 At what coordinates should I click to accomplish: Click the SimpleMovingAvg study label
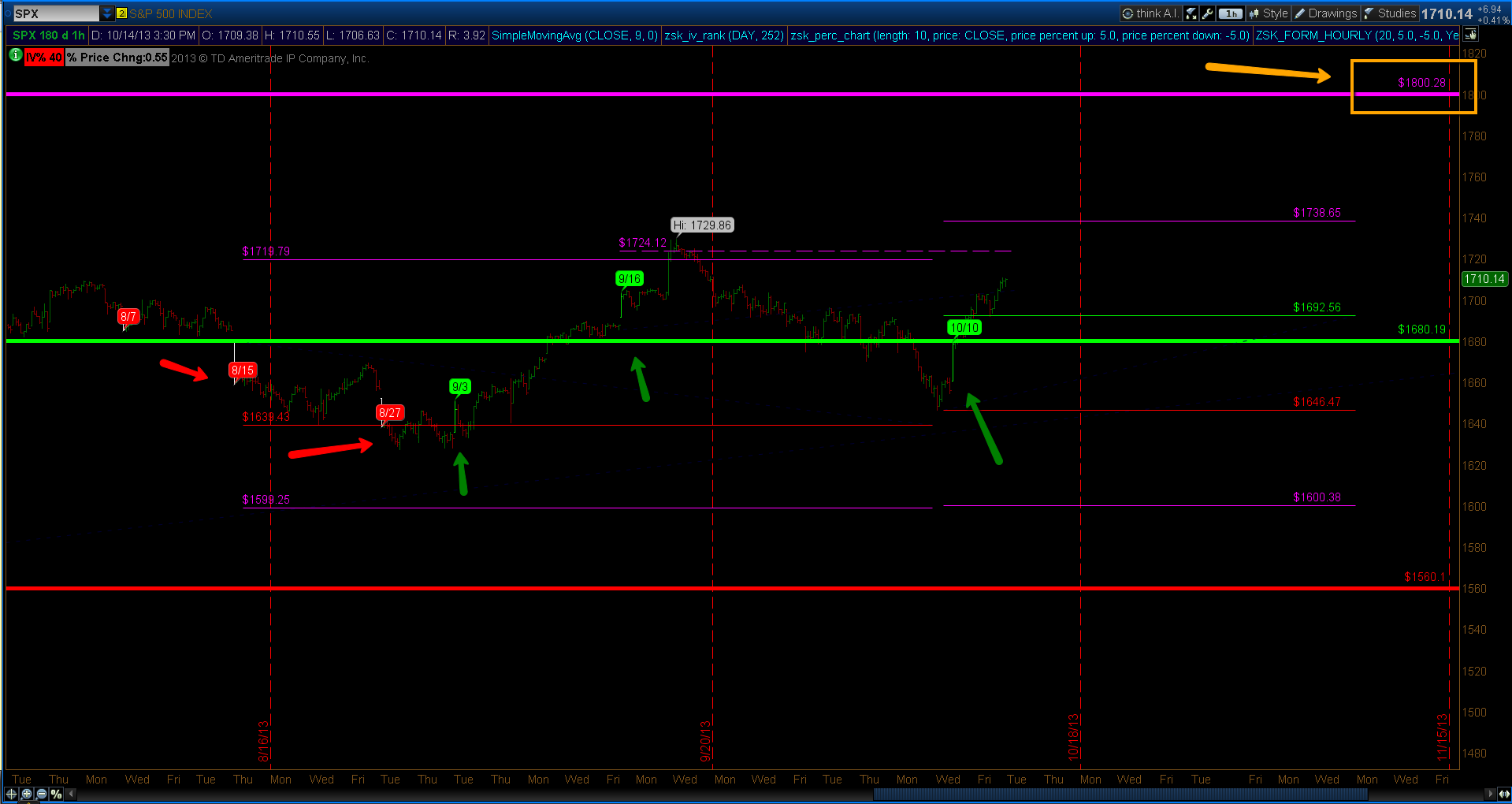point(574,35)
